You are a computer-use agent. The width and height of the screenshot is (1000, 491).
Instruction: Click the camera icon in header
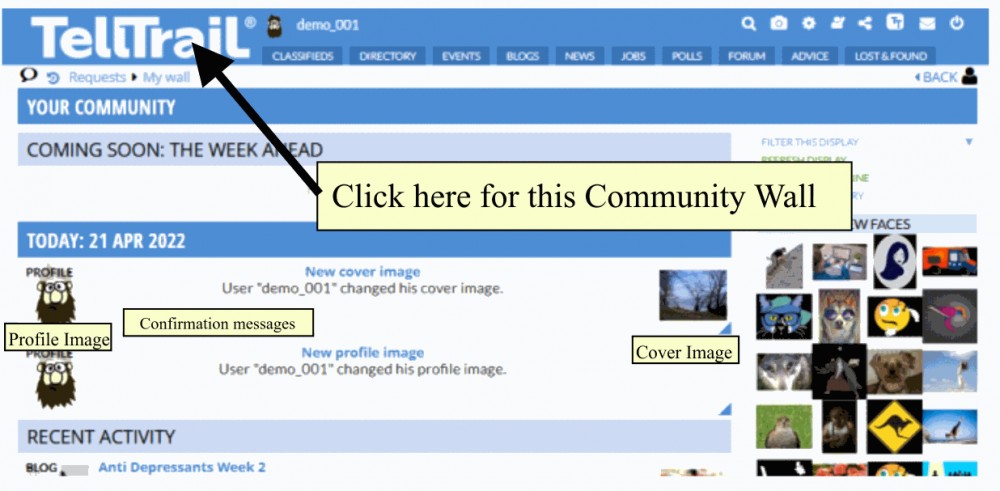(778, 24)
